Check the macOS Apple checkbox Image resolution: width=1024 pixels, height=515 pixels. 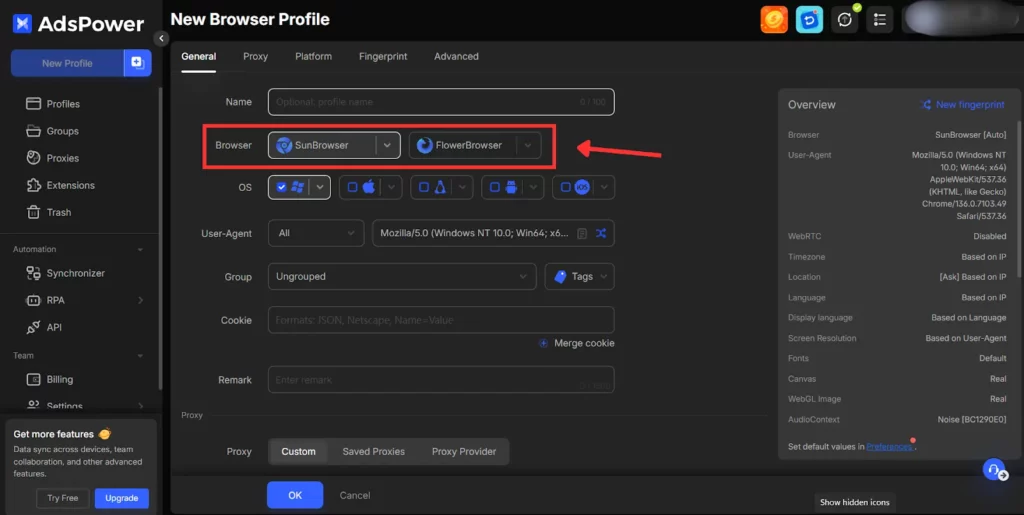click(x=350, y=187)
